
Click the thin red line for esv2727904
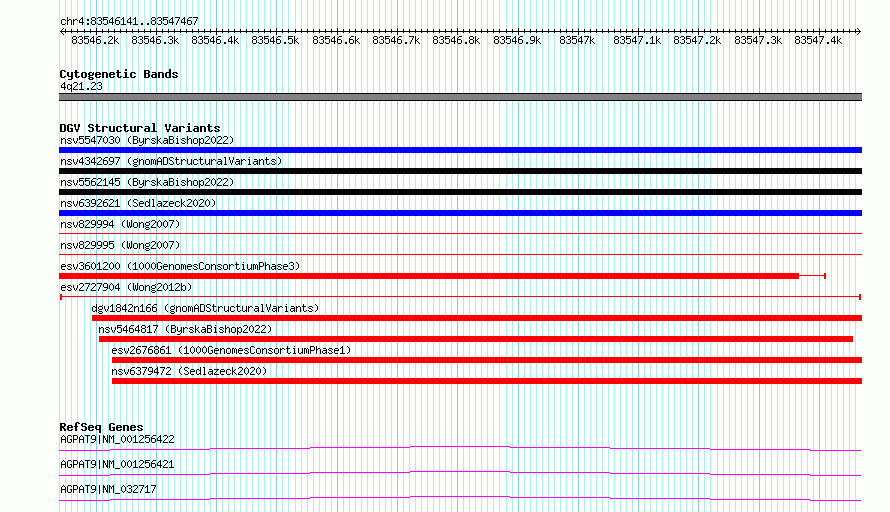(x=460, y=297)
